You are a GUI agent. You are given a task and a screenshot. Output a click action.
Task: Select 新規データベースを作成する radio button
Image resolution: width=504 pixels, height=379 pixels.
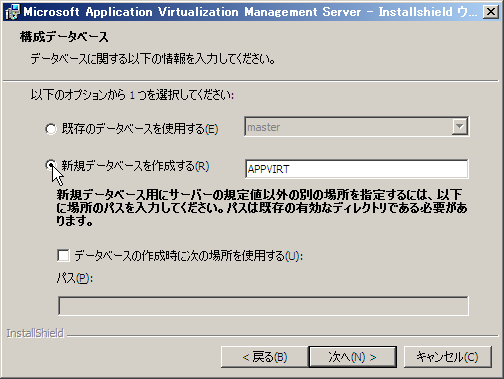(x=51, y=165)
